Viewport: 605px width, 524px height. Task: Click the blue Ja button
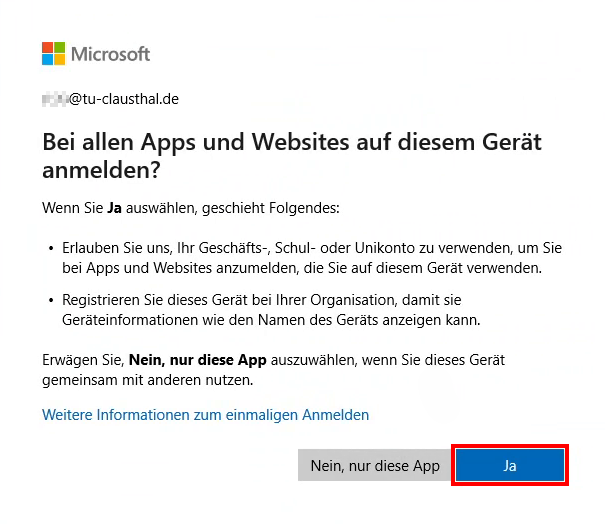(510, 465)
